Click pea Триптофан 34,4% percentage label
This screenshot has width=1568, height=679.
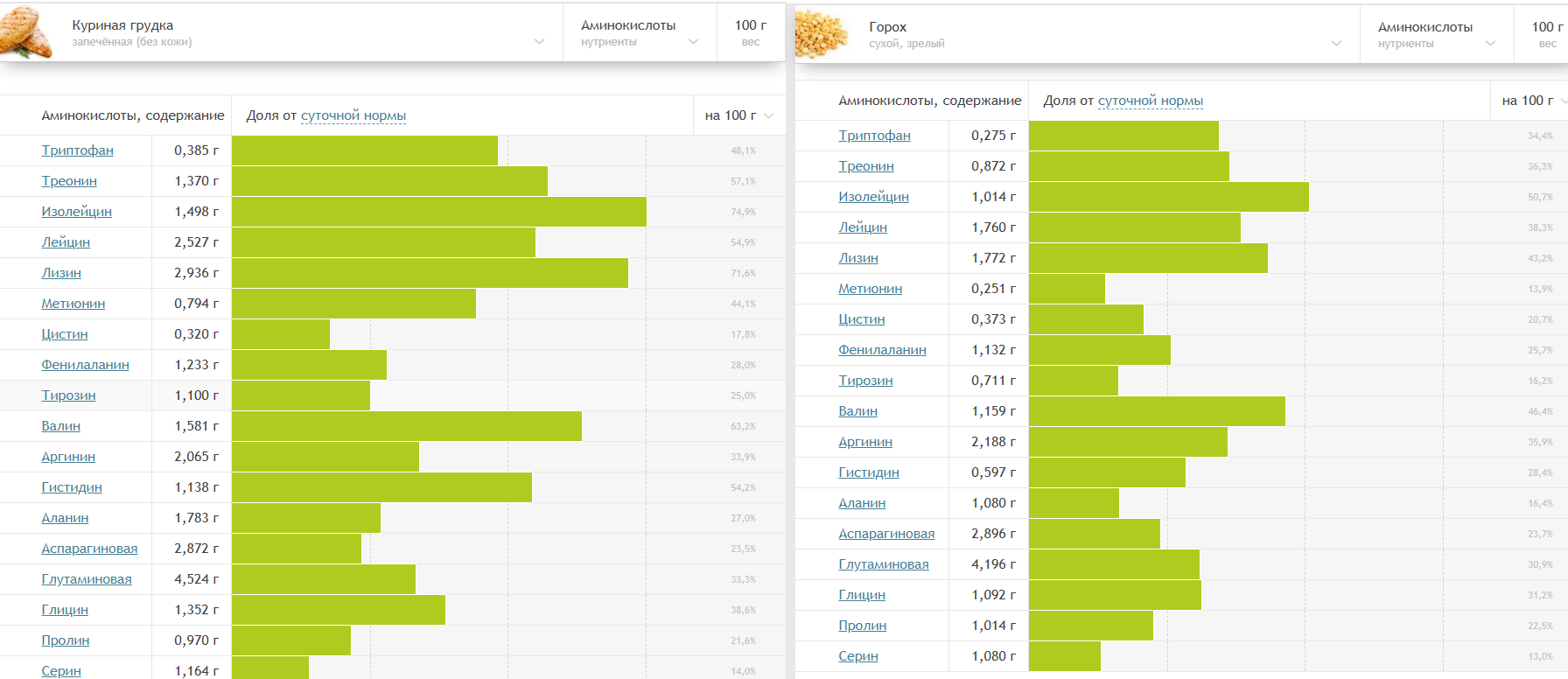pos(1540,136)
